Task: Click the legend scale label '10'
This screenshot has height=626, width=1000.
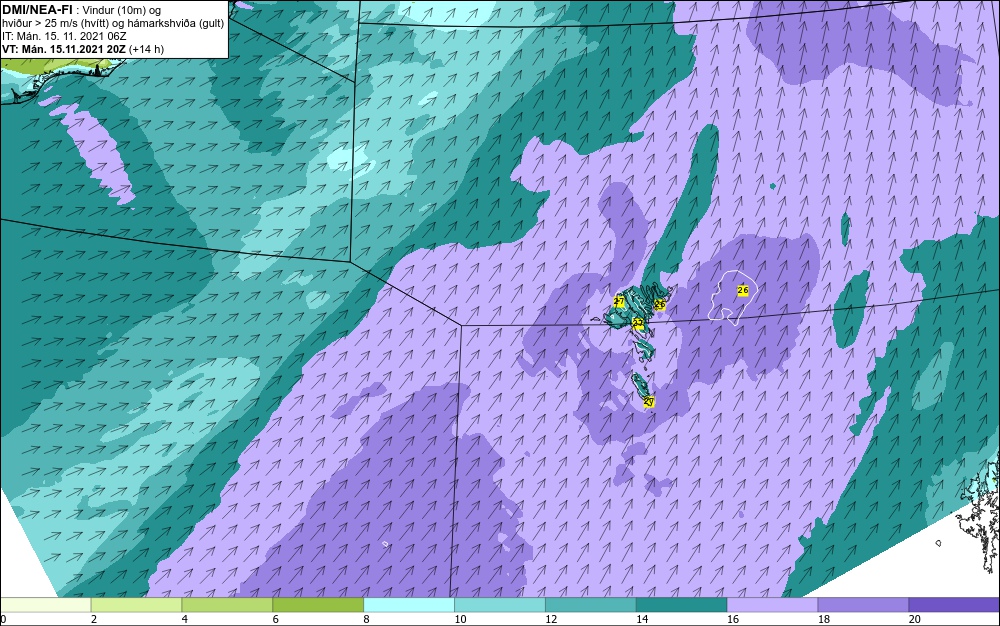Action: 460,619
